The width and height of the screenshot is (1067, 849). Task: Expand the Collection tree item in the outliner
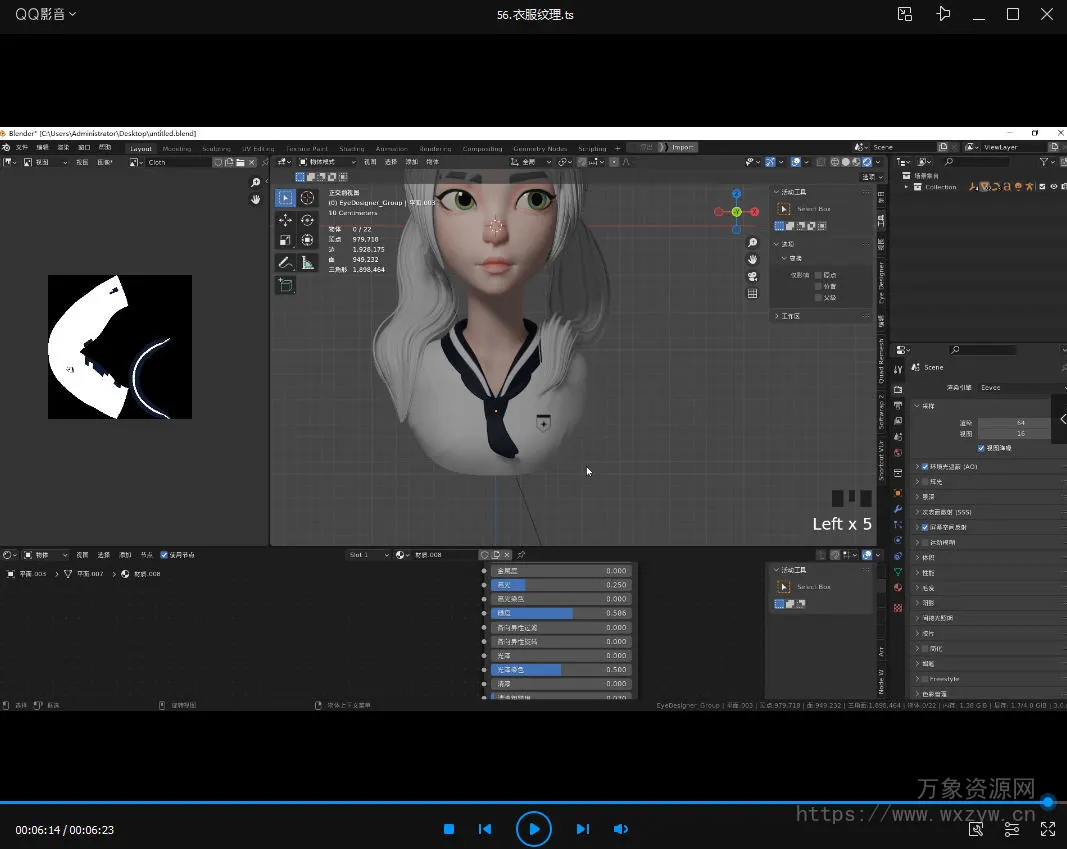tap(907, 187)
